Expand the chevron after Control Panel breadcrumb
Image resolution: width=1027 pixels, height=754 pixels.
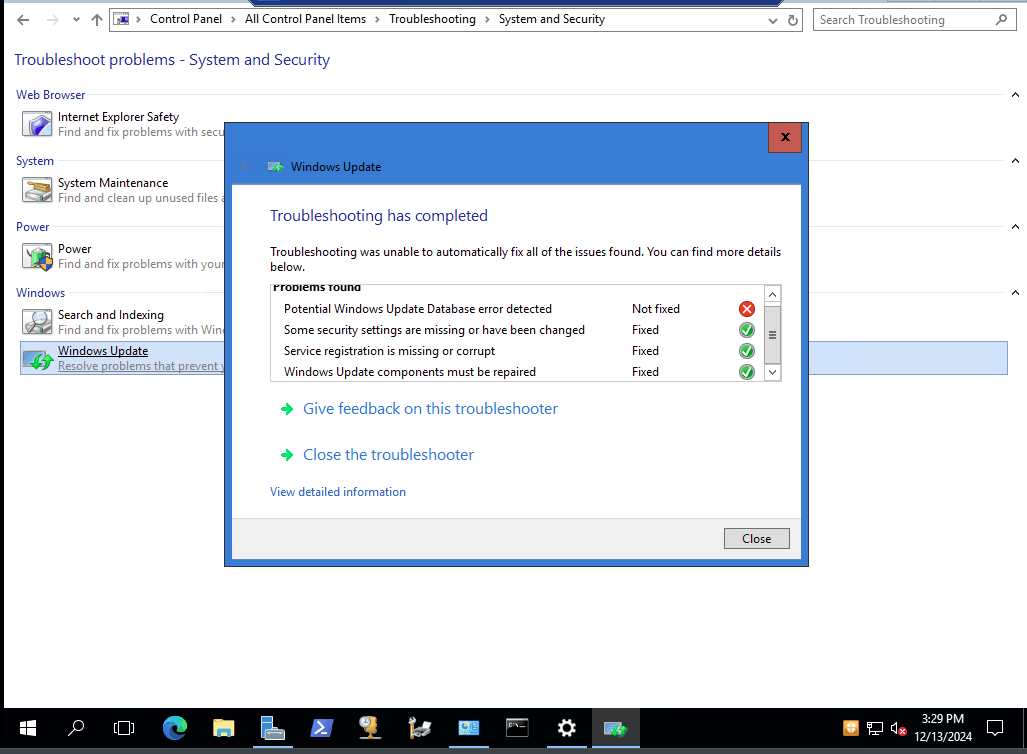point(233,20)
